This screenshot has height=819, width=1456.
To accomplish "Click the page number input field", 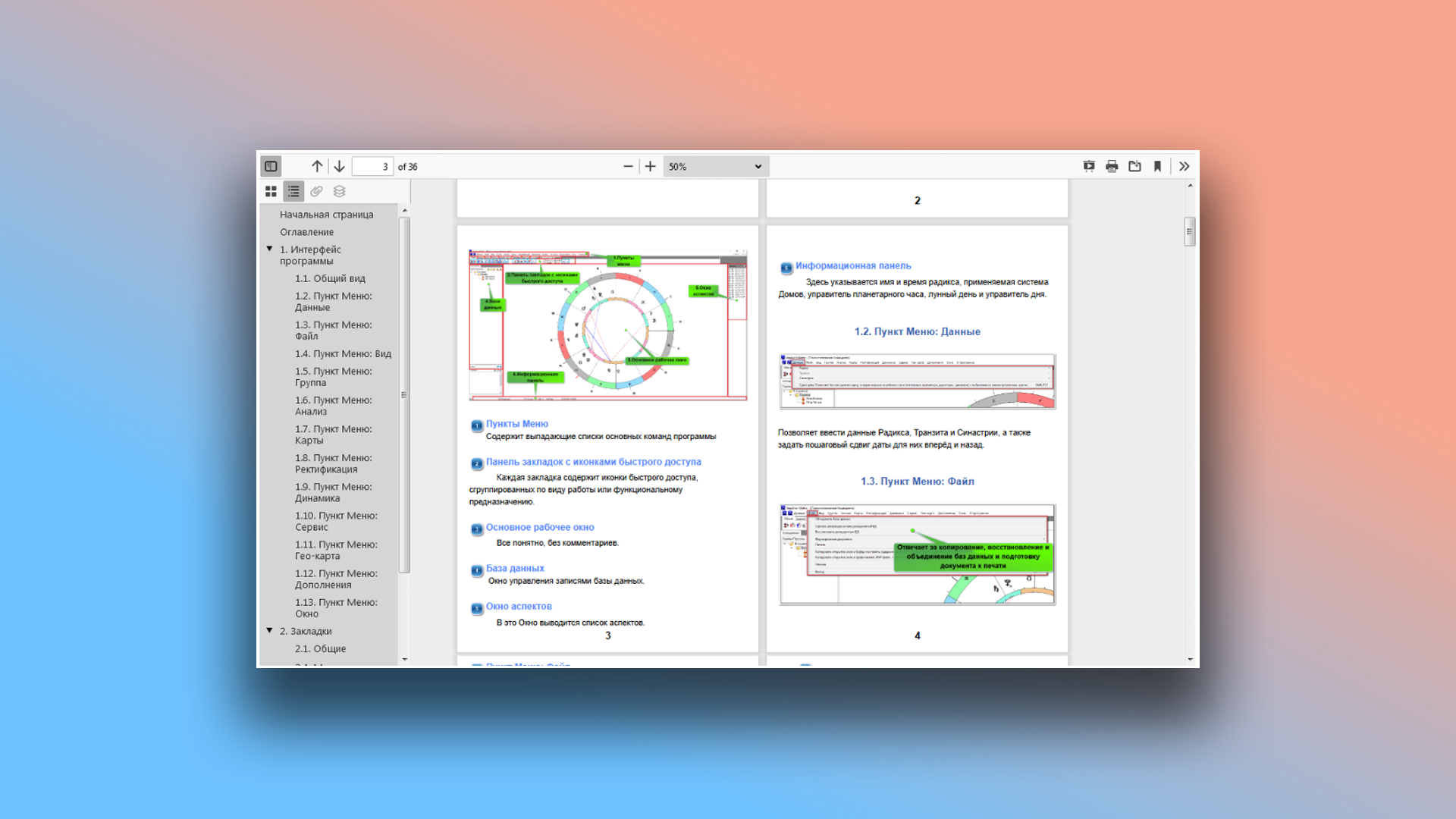I will tap(372, 167).
